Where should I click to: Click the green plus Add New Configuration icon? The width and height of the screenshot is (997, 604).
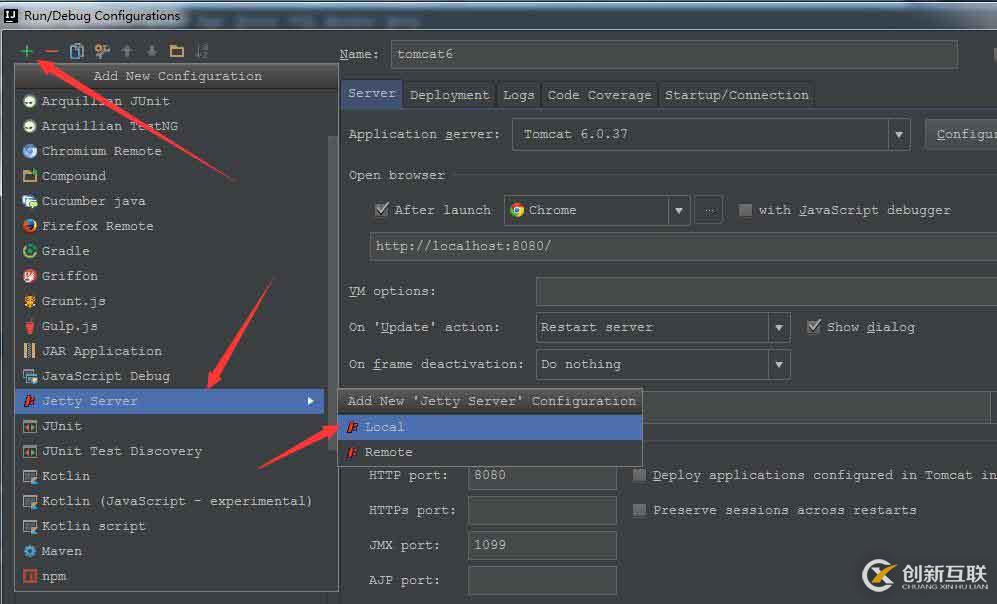(27, 51)
